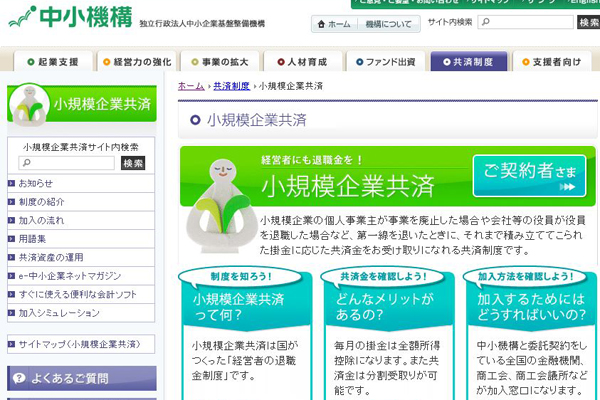Open どんなメリットがあるの? card
600x400 pixels.
pos(388,335)
